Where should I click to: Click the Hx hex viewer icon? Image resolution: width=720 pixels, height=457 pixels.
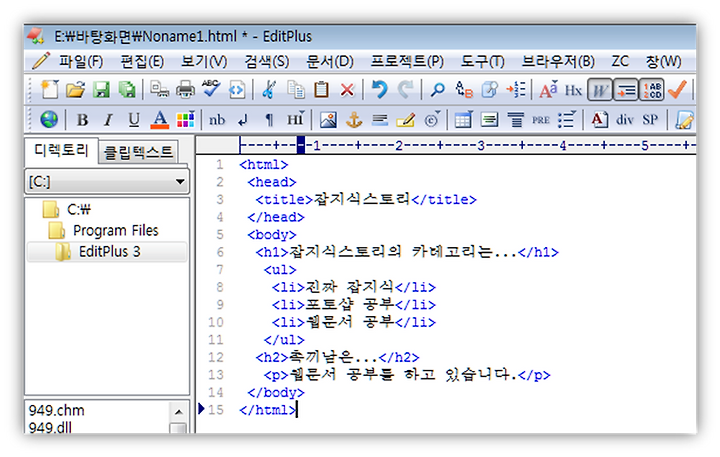574,90
